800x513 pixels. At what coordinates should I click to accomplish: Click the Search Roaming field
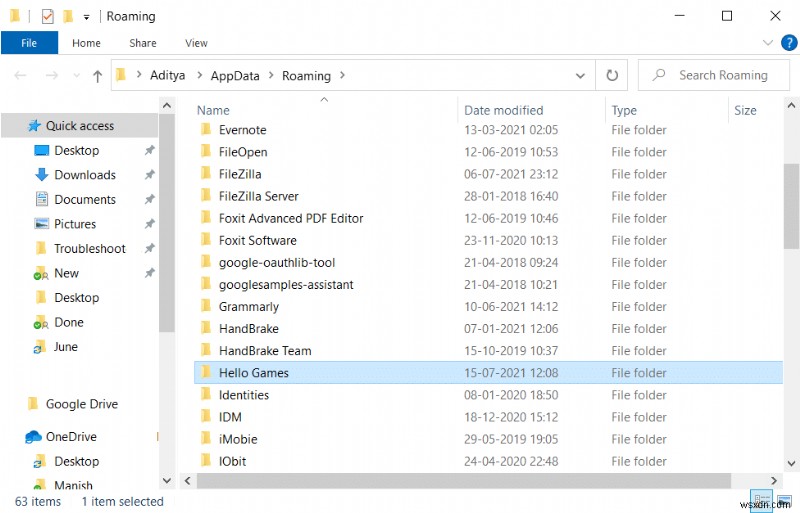point(714,76)
